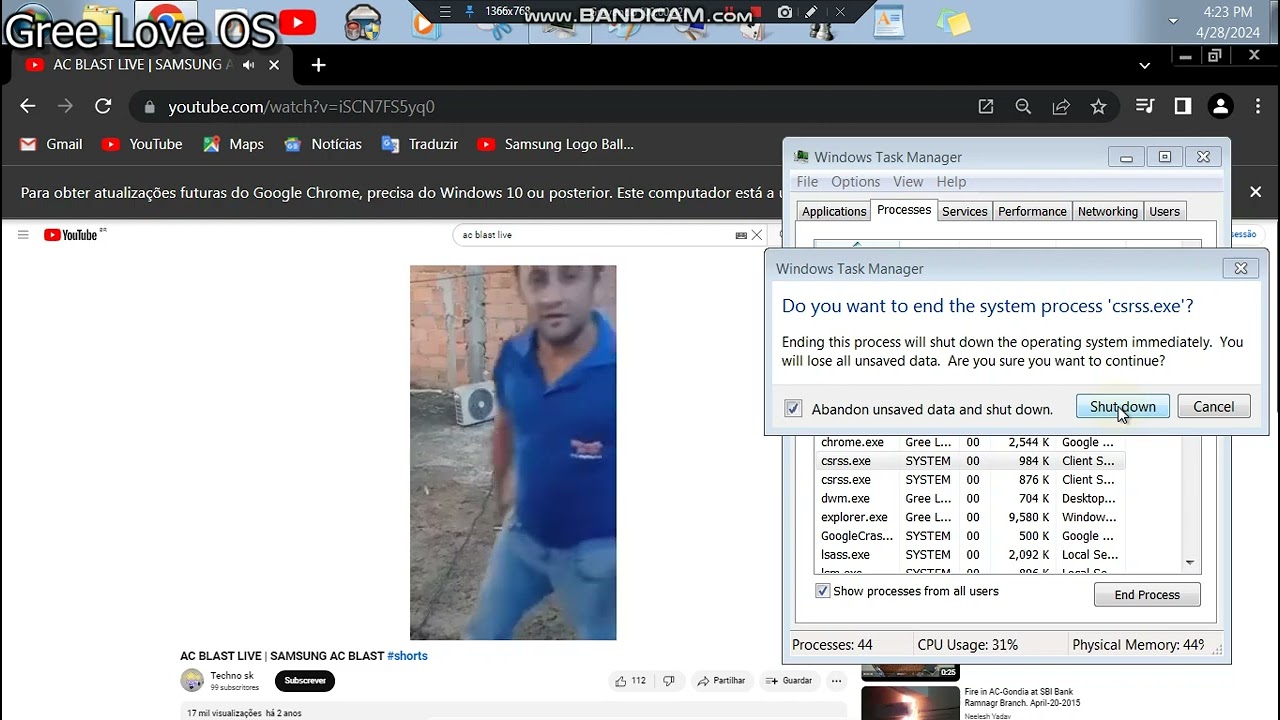Open Chrome media controls icon

coord(1145,106)
